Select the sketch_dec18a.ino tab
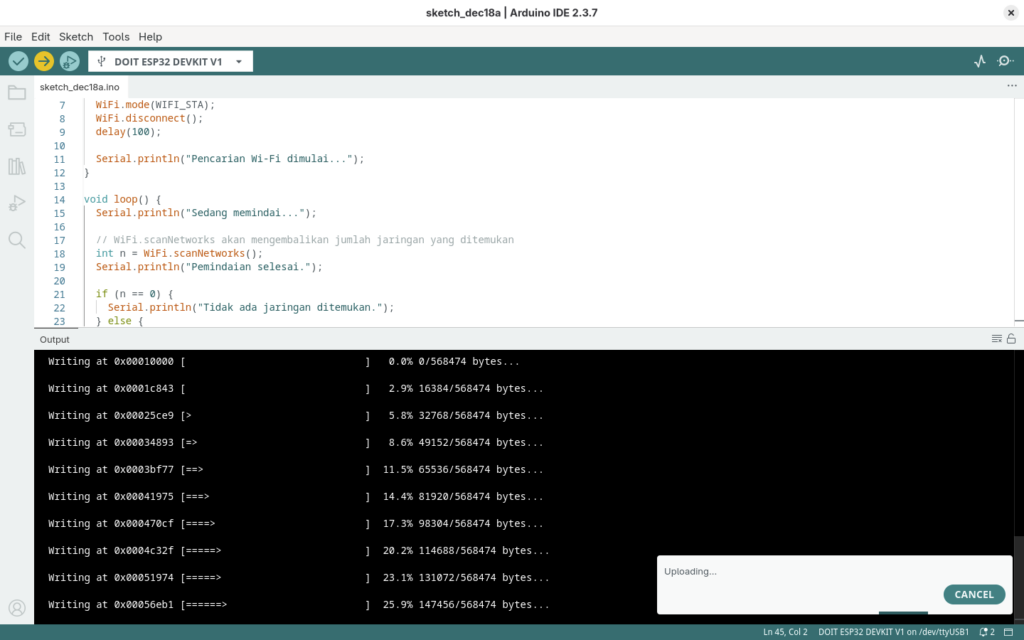The width and height of the screenshot is (1024, 640). click(x=79, y=87)
